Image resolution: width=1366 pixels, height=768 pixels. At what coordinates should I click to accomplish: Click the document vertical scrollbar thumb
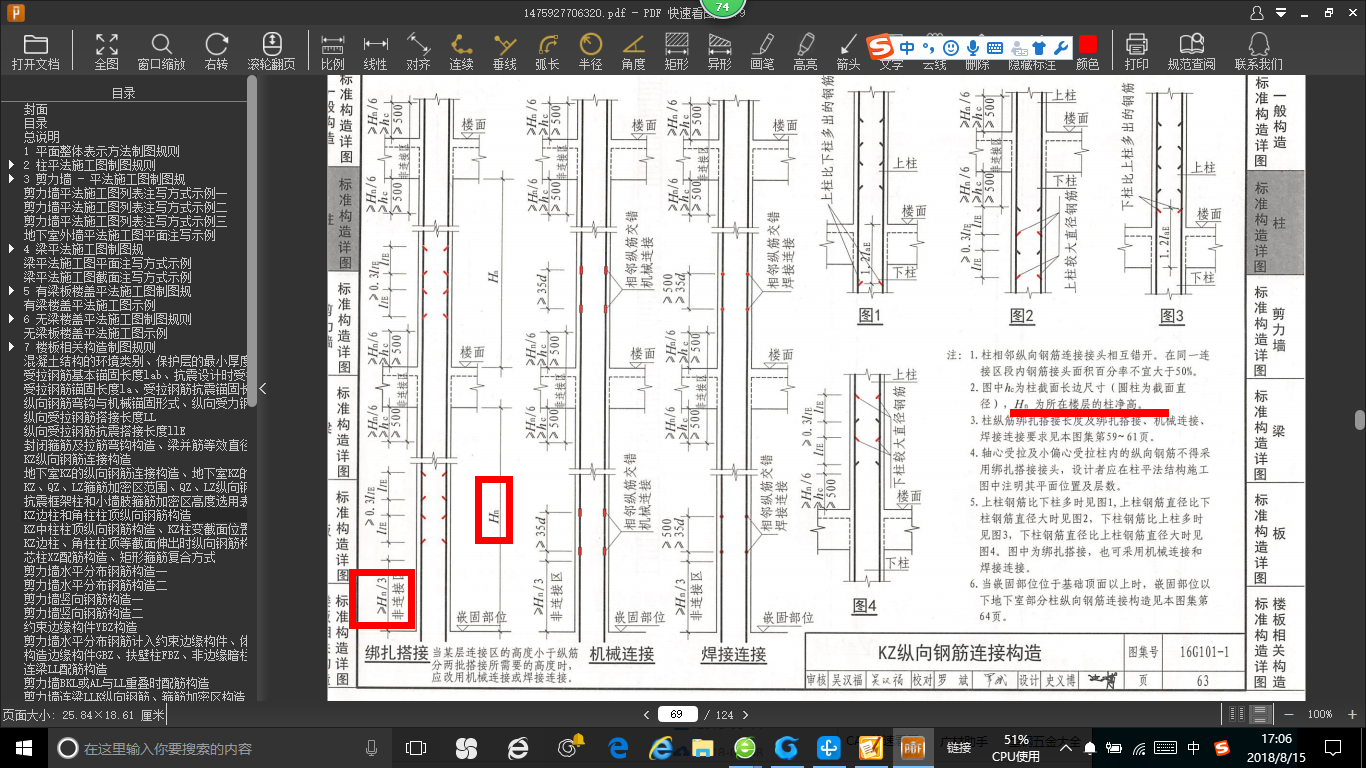click(1360, 420)
